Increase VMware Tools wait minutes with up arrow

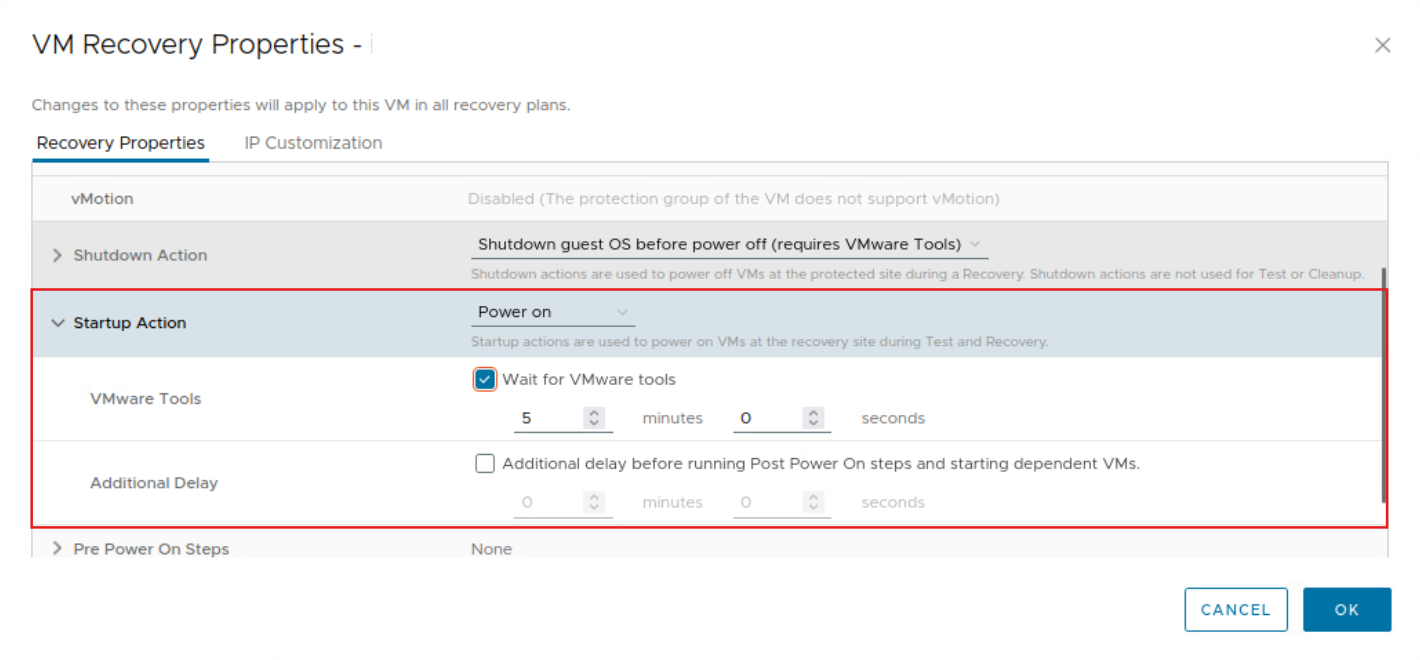[x=594, y=413]
